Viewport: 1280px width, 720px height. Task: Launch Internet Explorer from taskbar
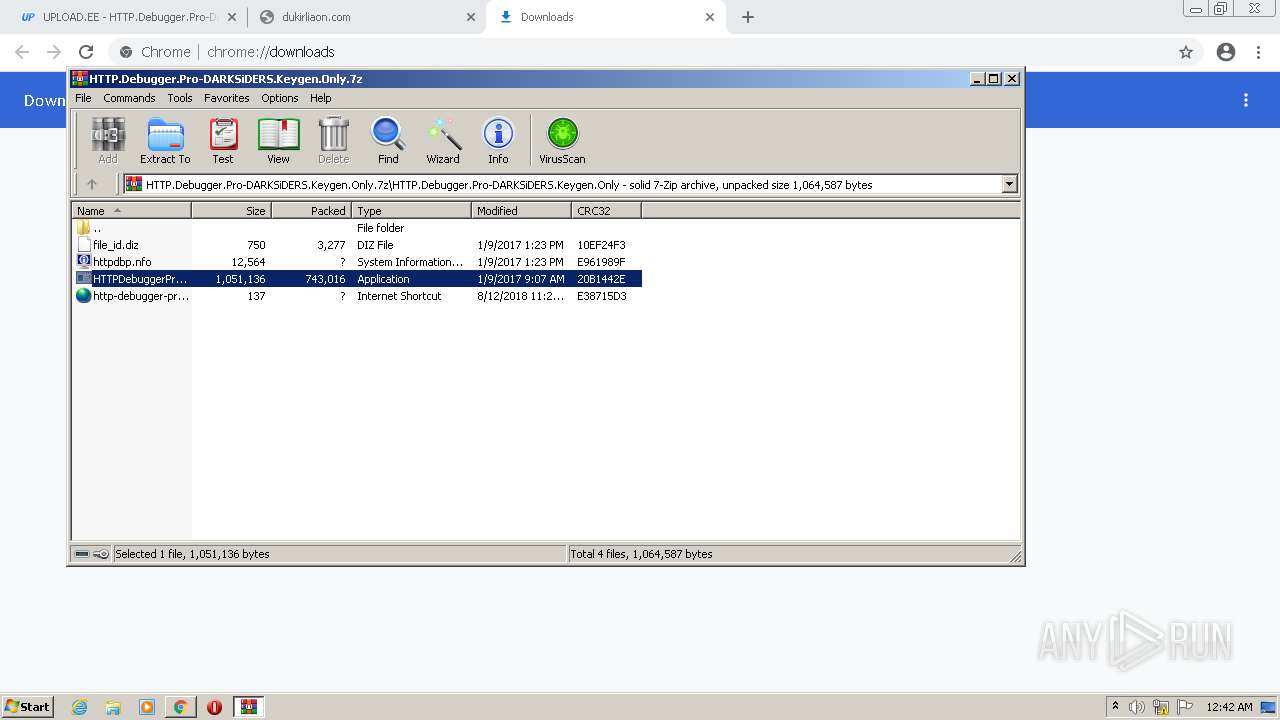(x=80, y=707)
